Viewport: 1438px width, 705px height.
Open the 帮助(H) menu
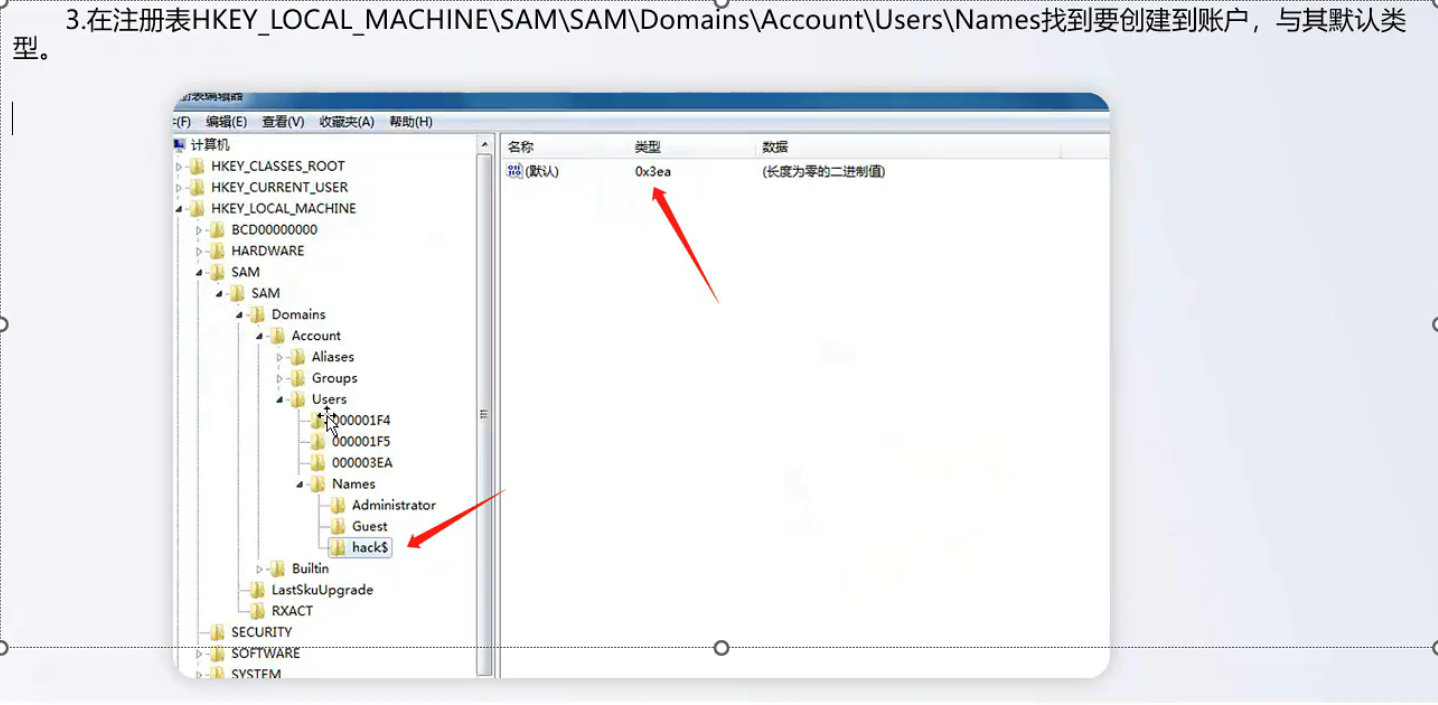pos(410,122)
